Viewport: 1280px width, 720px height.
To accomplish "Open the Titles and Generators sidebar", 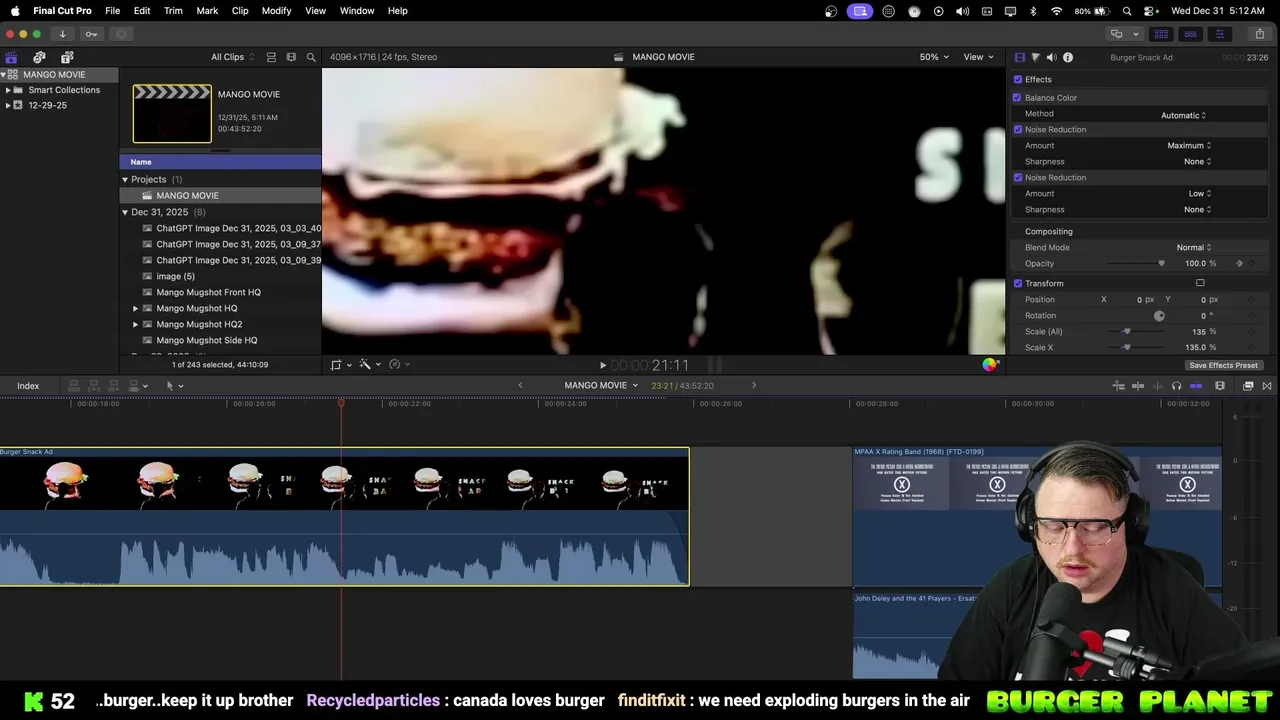I will click(x=67, y=57).
